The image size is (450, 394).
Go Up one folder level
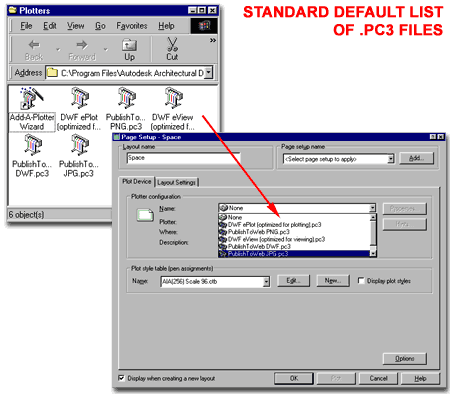(129, 50)
